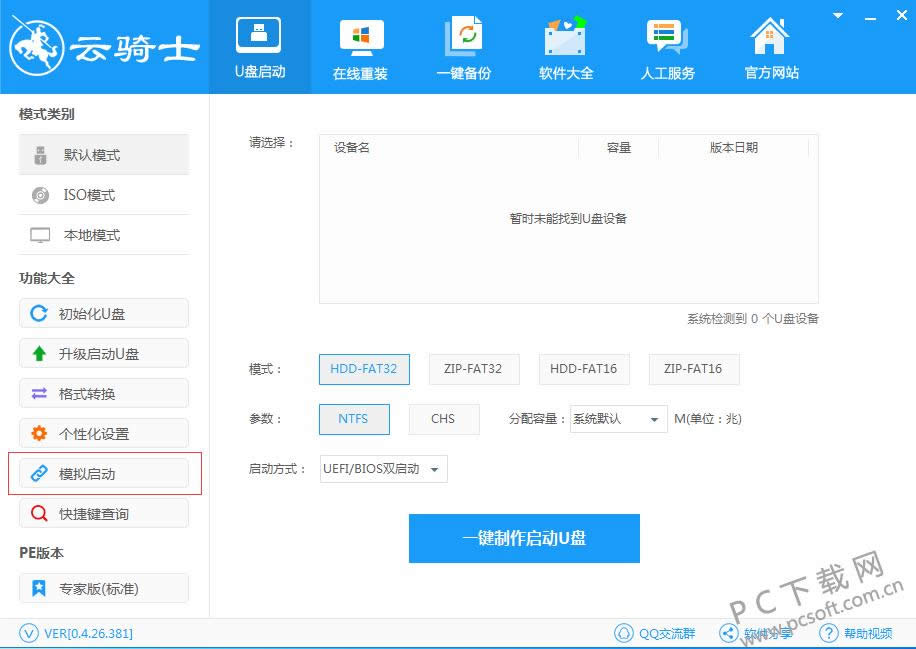Open the 帮助视频 help link
The image size is (916, 649).
coord(856,633)
